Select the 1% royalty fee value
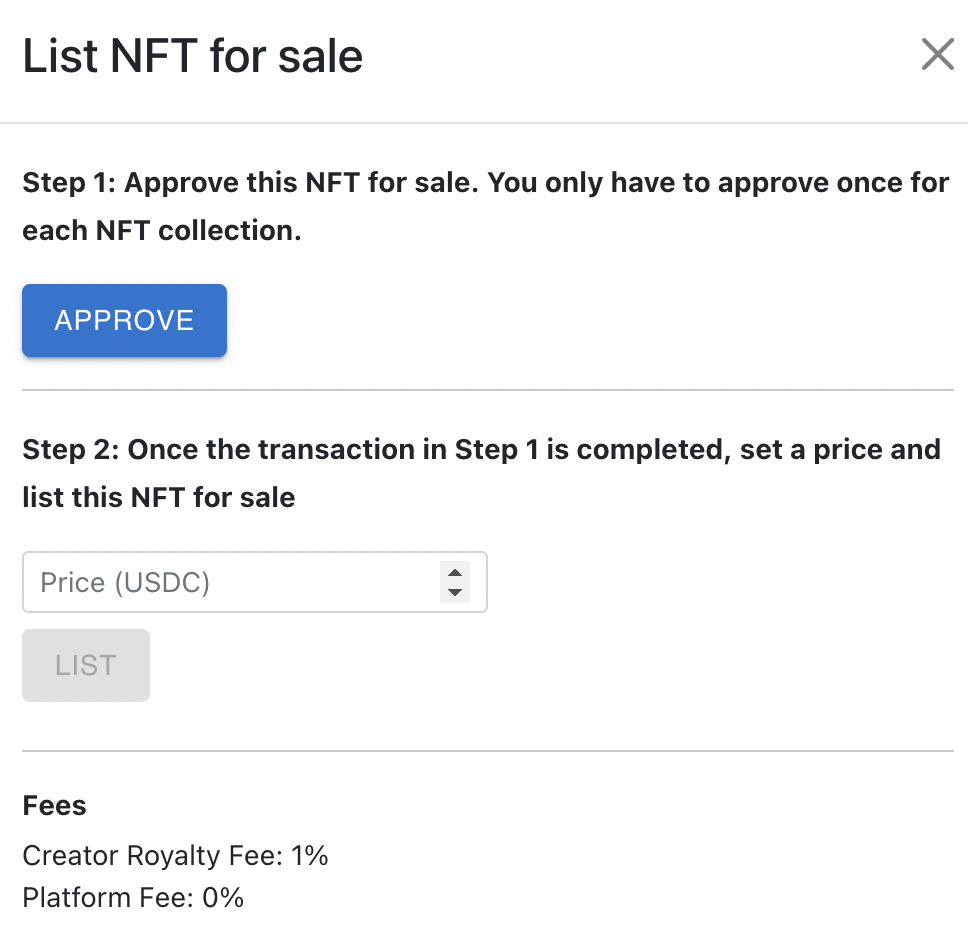968x936 pixels. (x=311, y=856)
